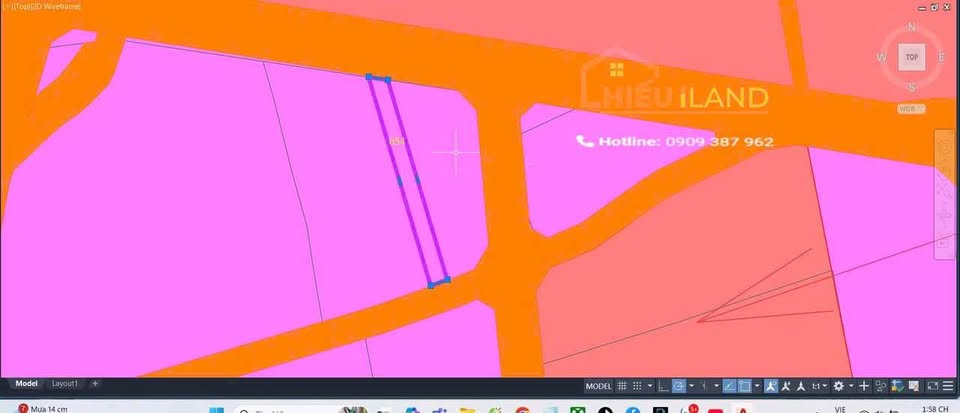Toggle ortho mode restriction icon
Image resolution: width=960 pixels, height=413 pixels.
[663, 386]
